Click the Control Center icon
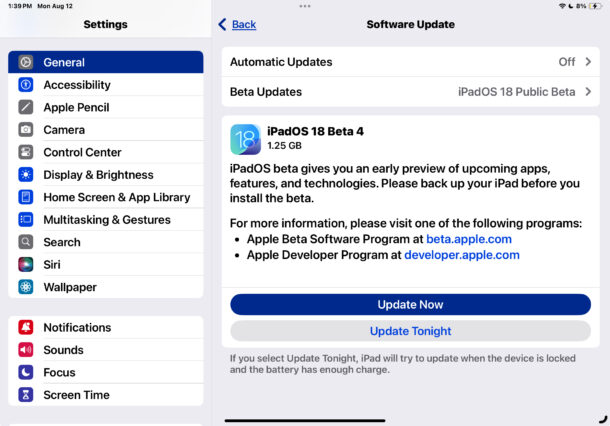The height and width of the screenshot is (426, 610). point(26,152)
